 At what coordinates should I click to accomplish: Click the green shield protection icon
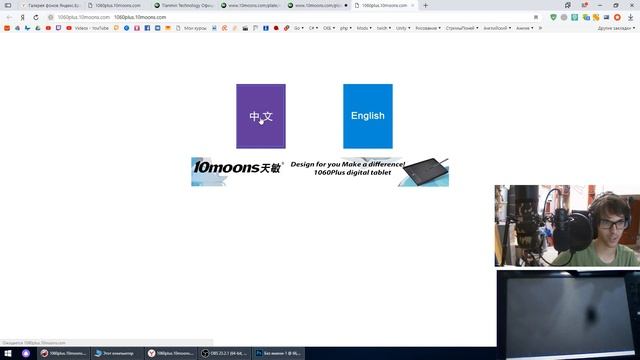tap(553, 17)
